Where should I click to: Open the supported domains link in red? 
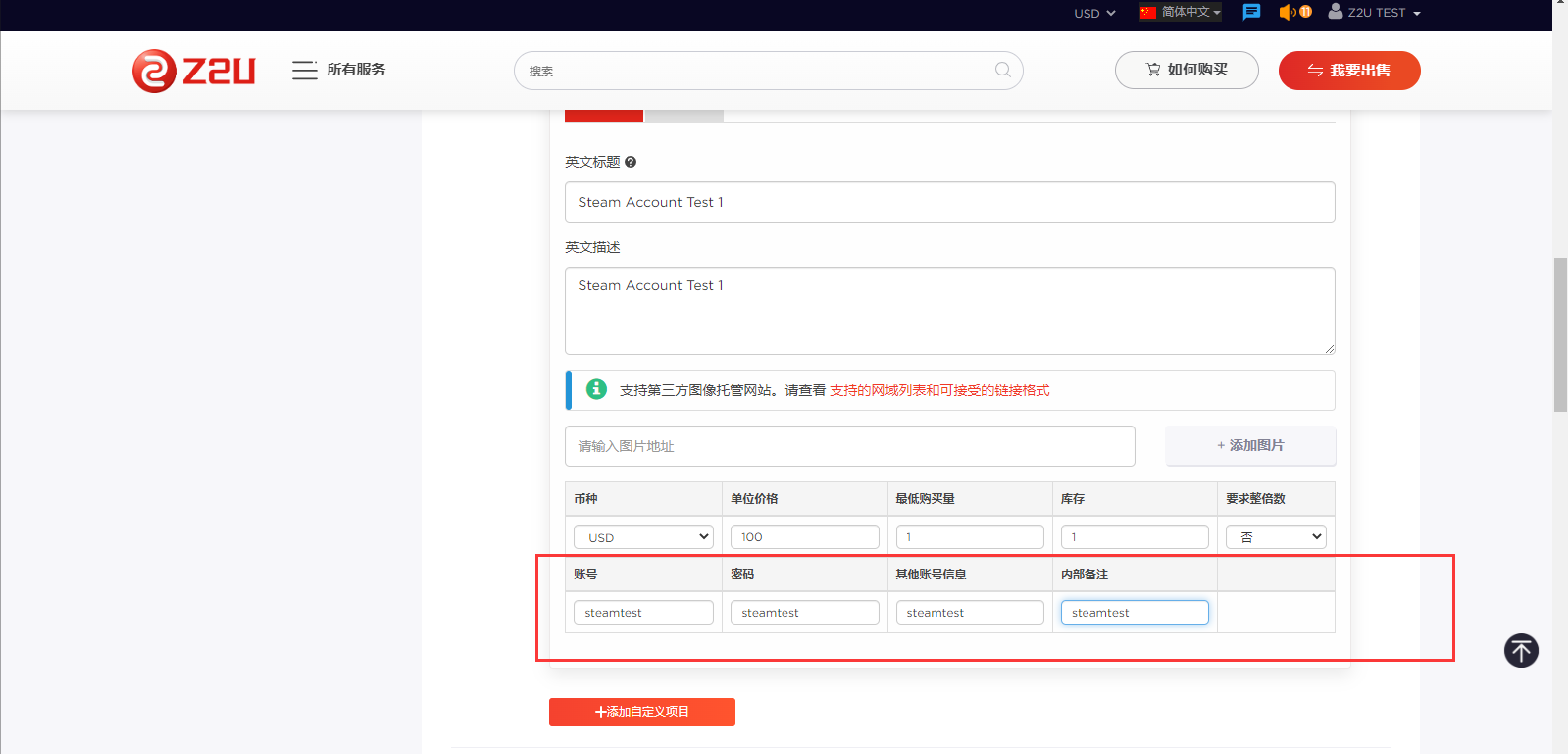tap(939, 390)
